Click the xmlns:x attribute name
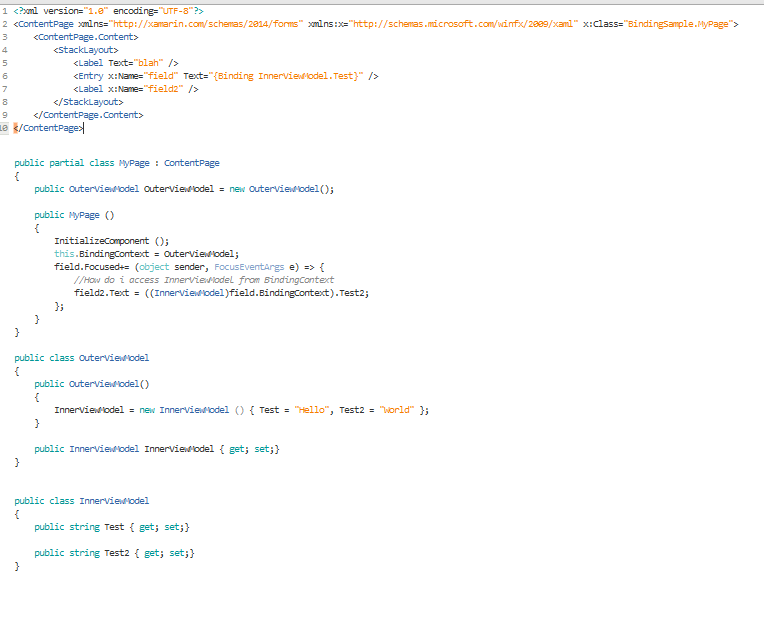 (326, 24)
